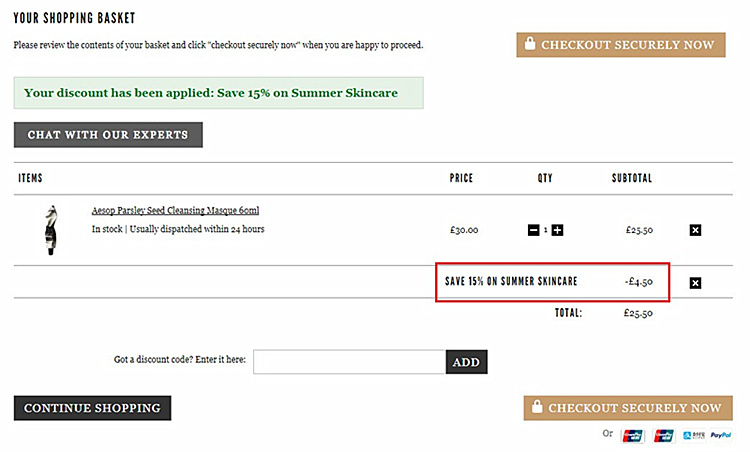Screen dimensions: 750x452
Task: Click the PRICE column header
Action: click(461, 178)
